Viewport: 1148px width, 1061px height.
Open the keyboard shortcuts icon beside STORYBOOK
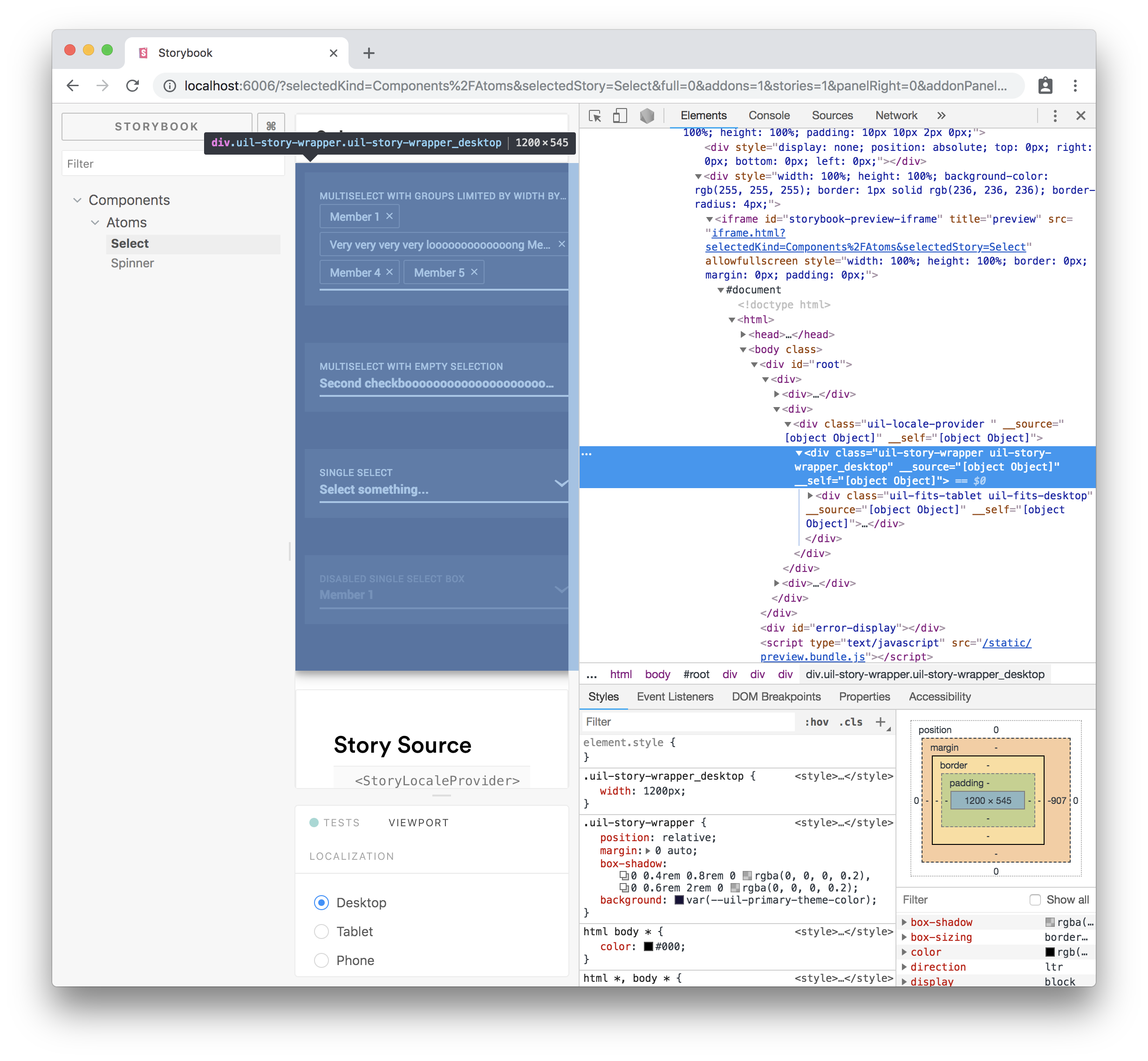pyautogui.click(x=271, y=125)
